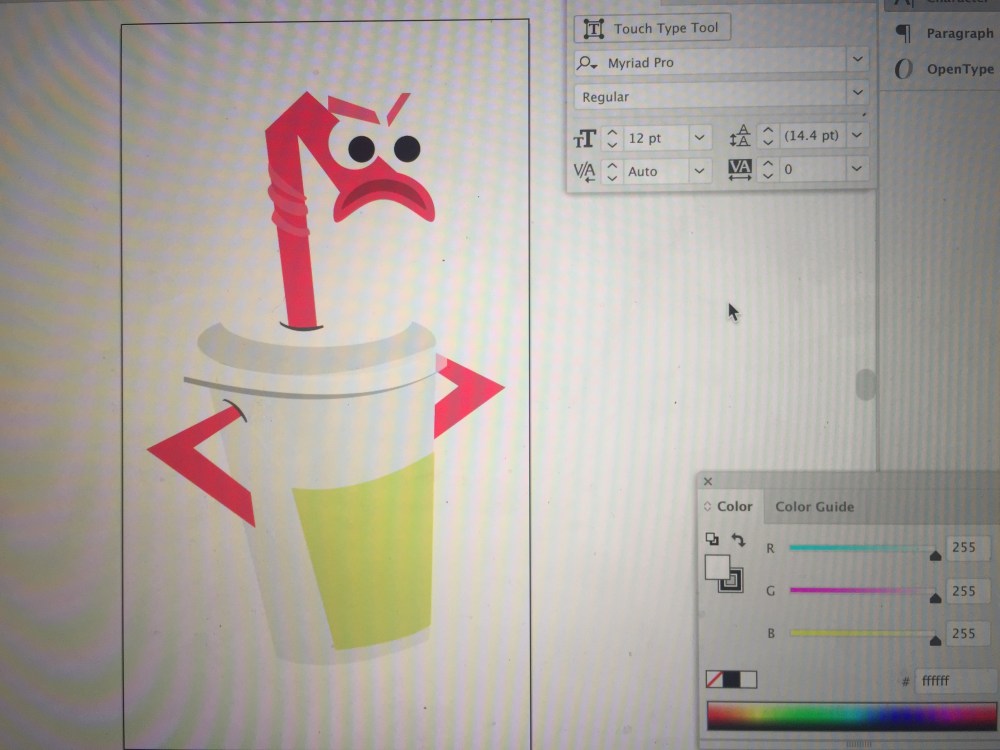Click the tracking VA icon
1000x750 pixels.
tap(739, 170)
